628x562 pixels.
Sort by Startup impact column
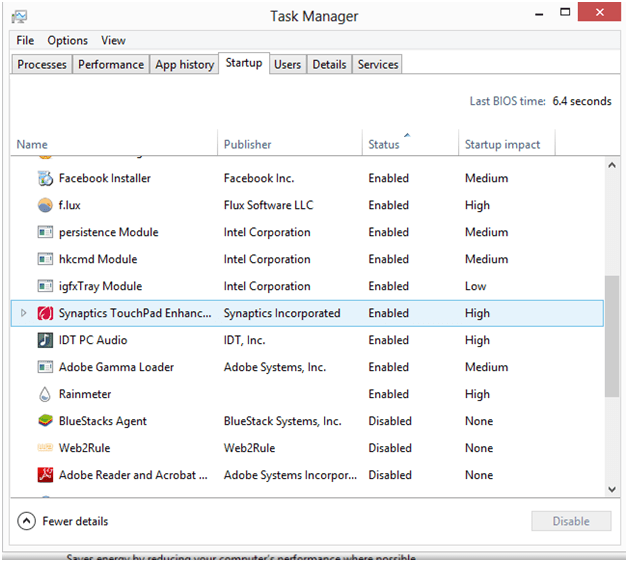coord(502,145)
